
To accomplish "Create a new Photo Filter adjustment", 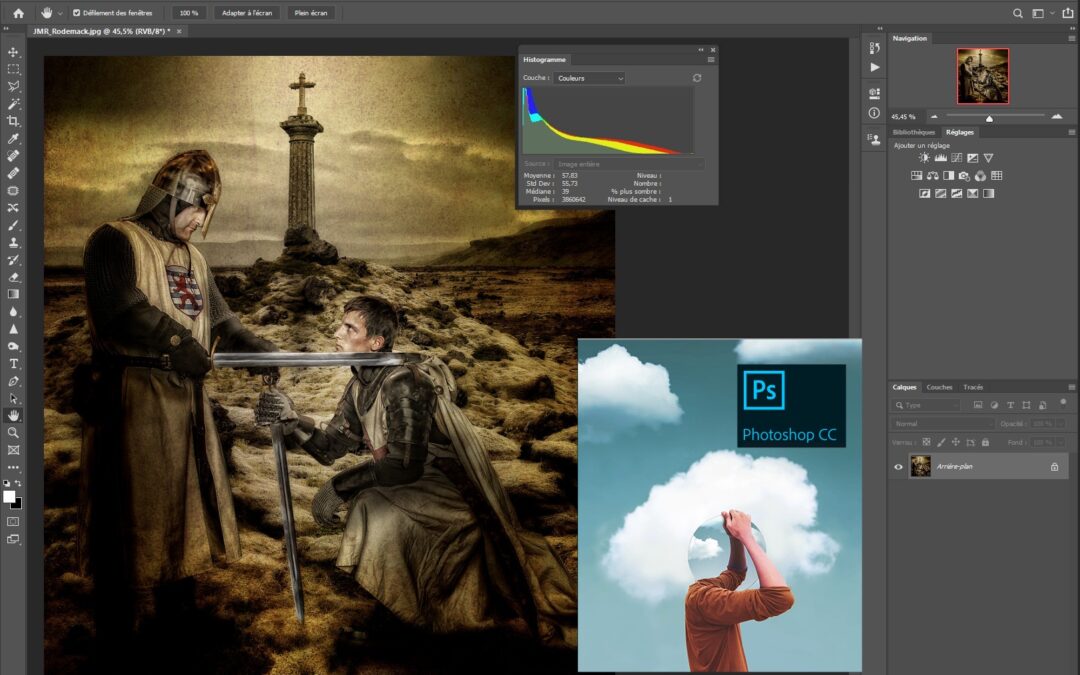I will coord(964,175).
